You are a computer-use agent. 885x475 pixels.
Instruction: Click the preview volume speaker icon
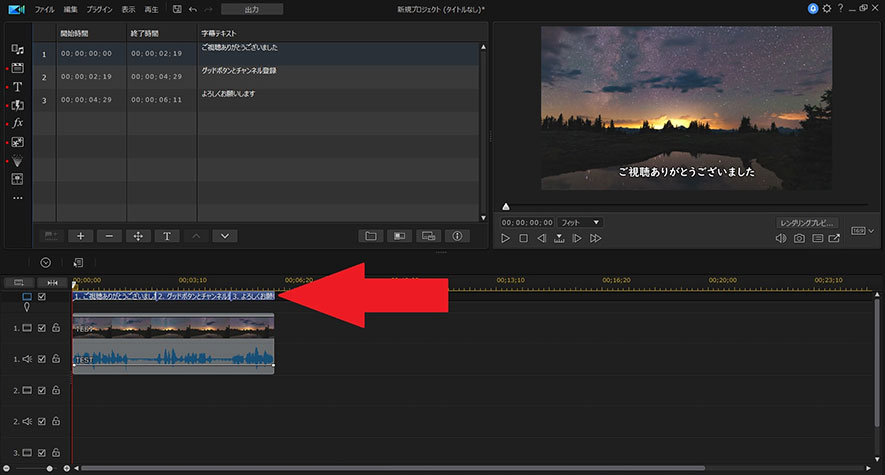pyautogui.click(x=781, y=239)
